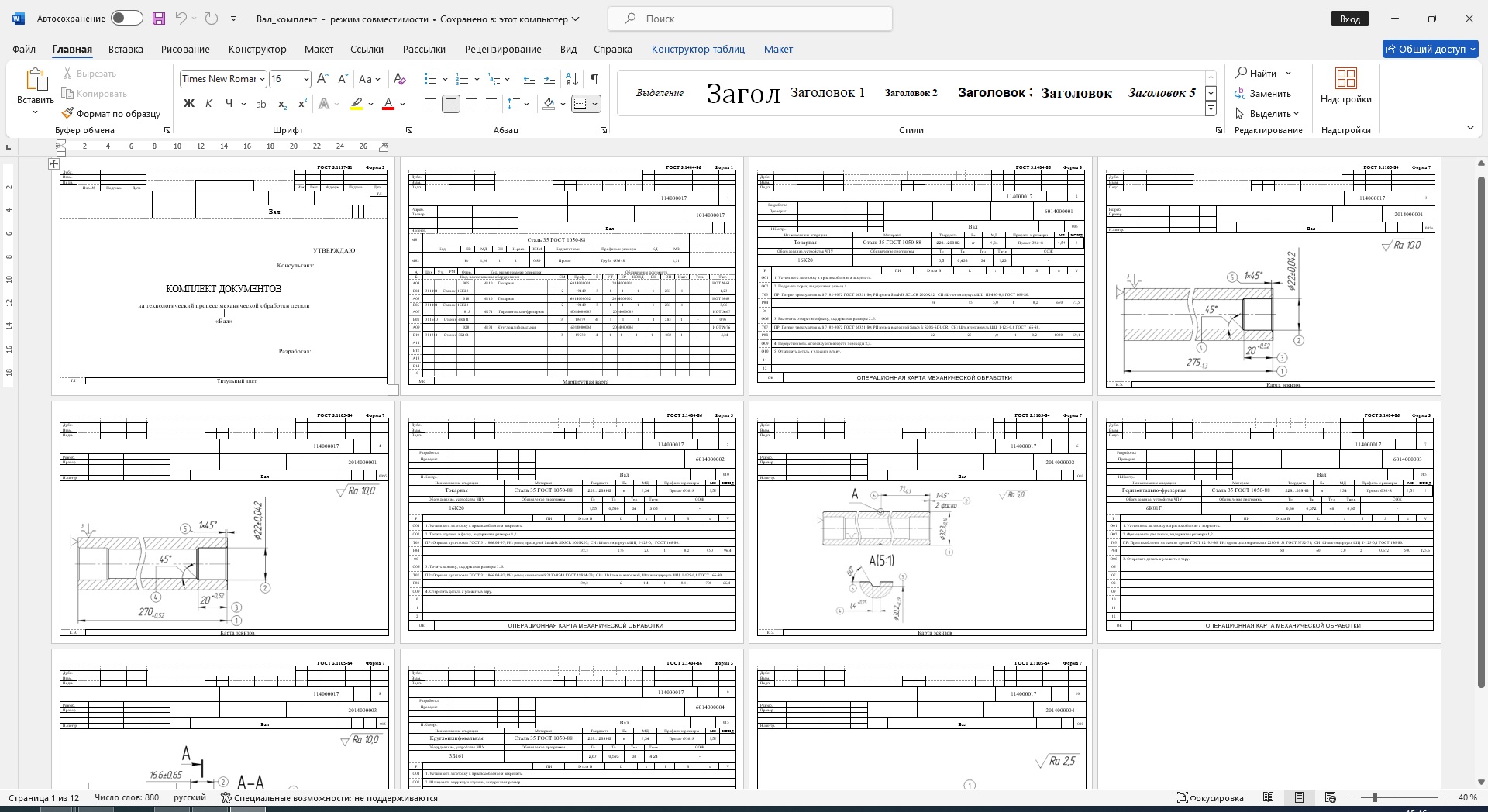Apply strikethrough text formatting
The width and height of the screenshot is (1488, 812).
[261, 104]
